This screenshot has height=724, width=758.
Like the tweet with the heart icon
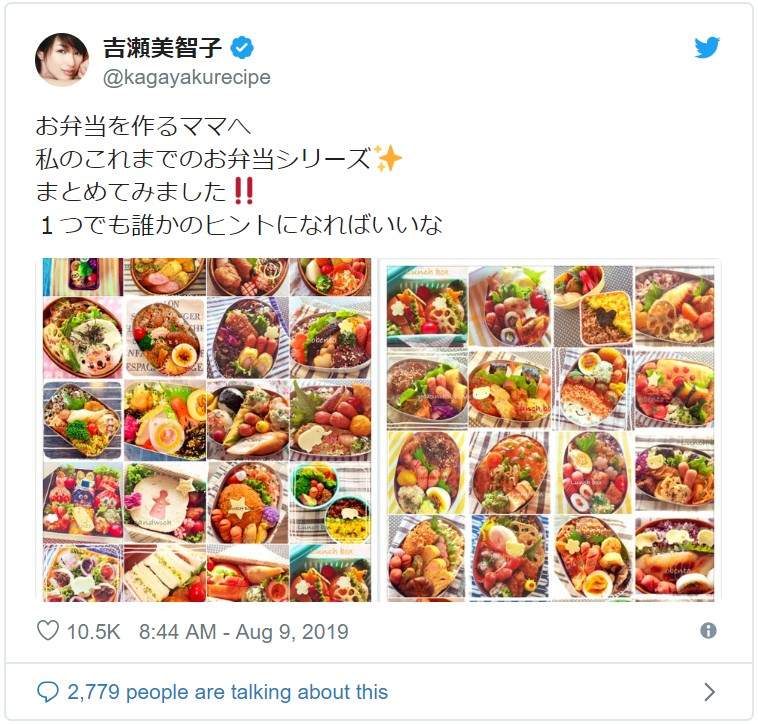tap(48, 631)
